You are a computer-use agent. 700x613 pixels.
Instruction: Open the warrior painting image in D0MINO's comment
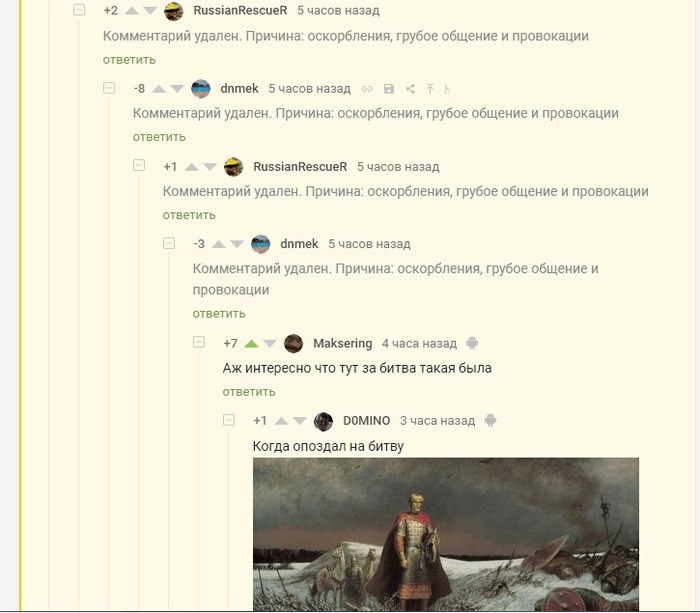tap(446, 534)
